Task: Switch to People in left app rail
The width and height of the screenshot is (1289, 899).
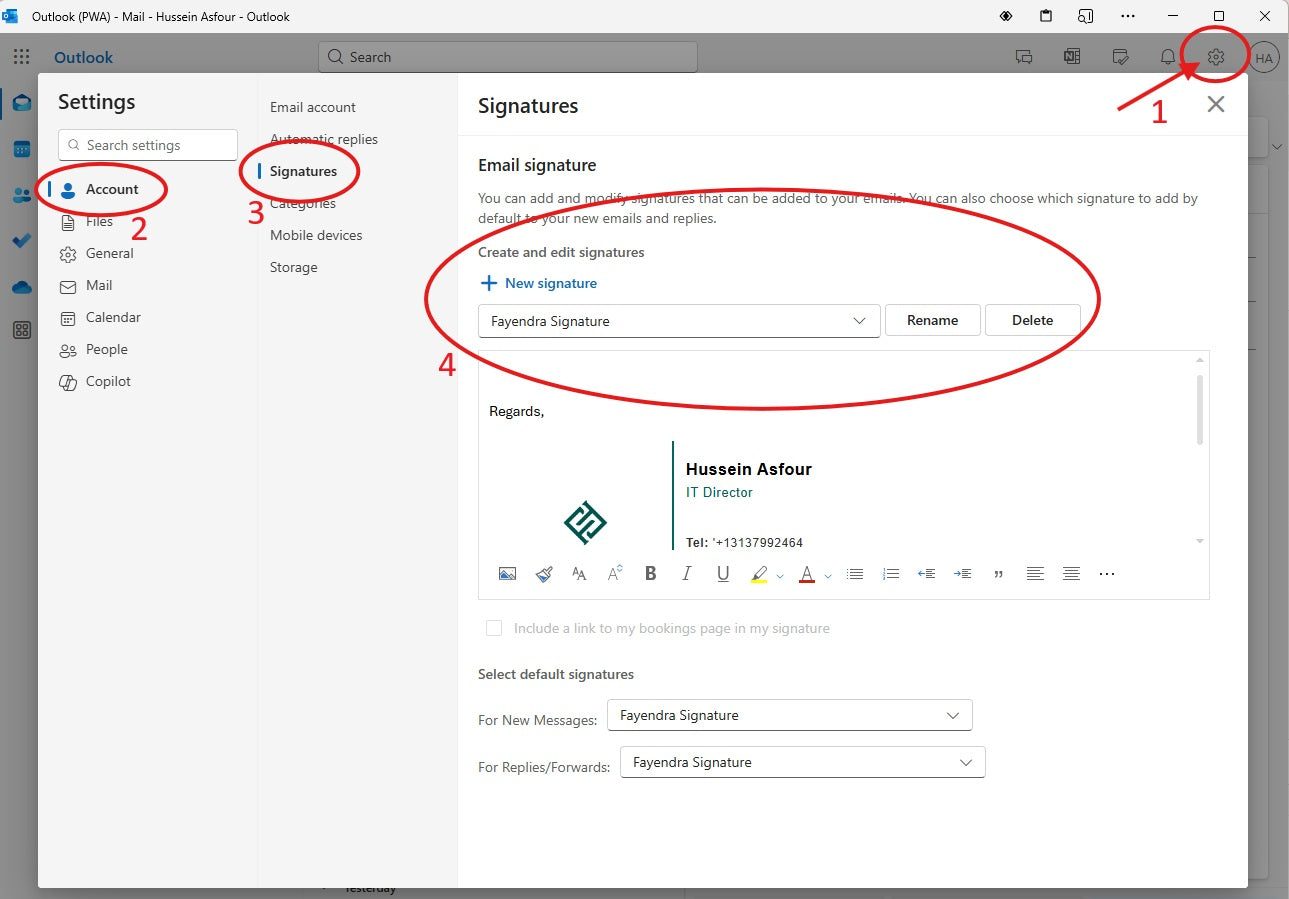Action: tap(21, 195)
